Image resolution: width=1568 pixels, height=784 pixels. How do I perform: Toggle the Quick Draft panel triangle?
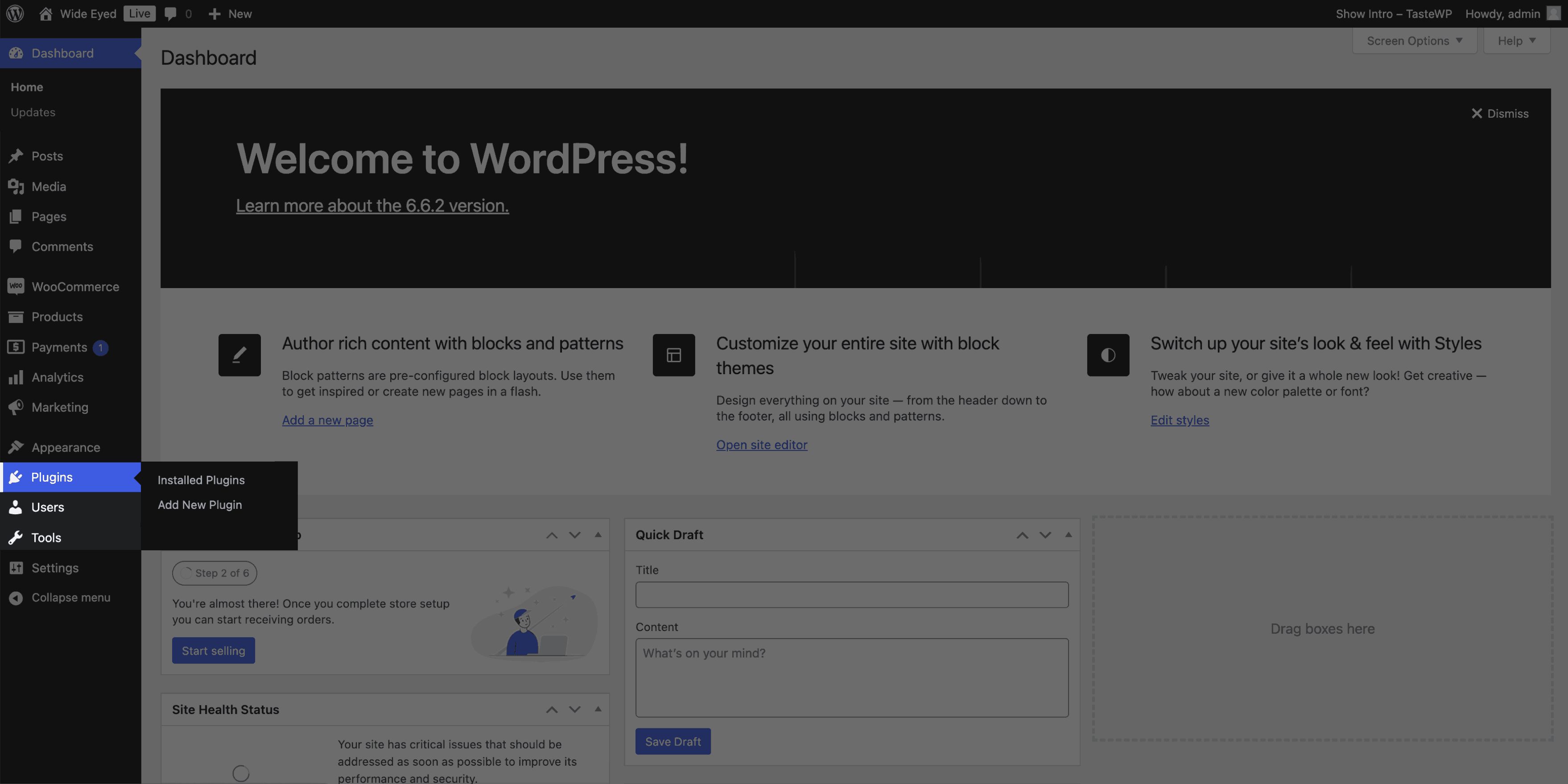[x=1068, y=535]
